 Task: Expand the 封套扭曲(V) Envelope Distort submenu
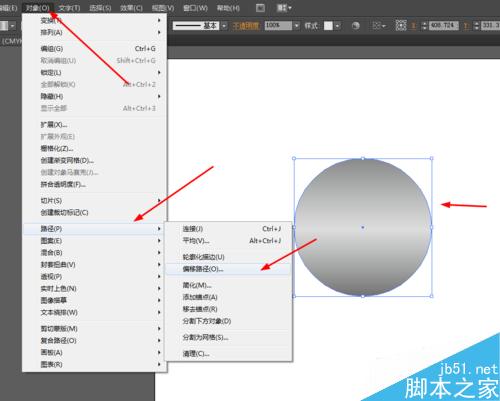point(94,265)
